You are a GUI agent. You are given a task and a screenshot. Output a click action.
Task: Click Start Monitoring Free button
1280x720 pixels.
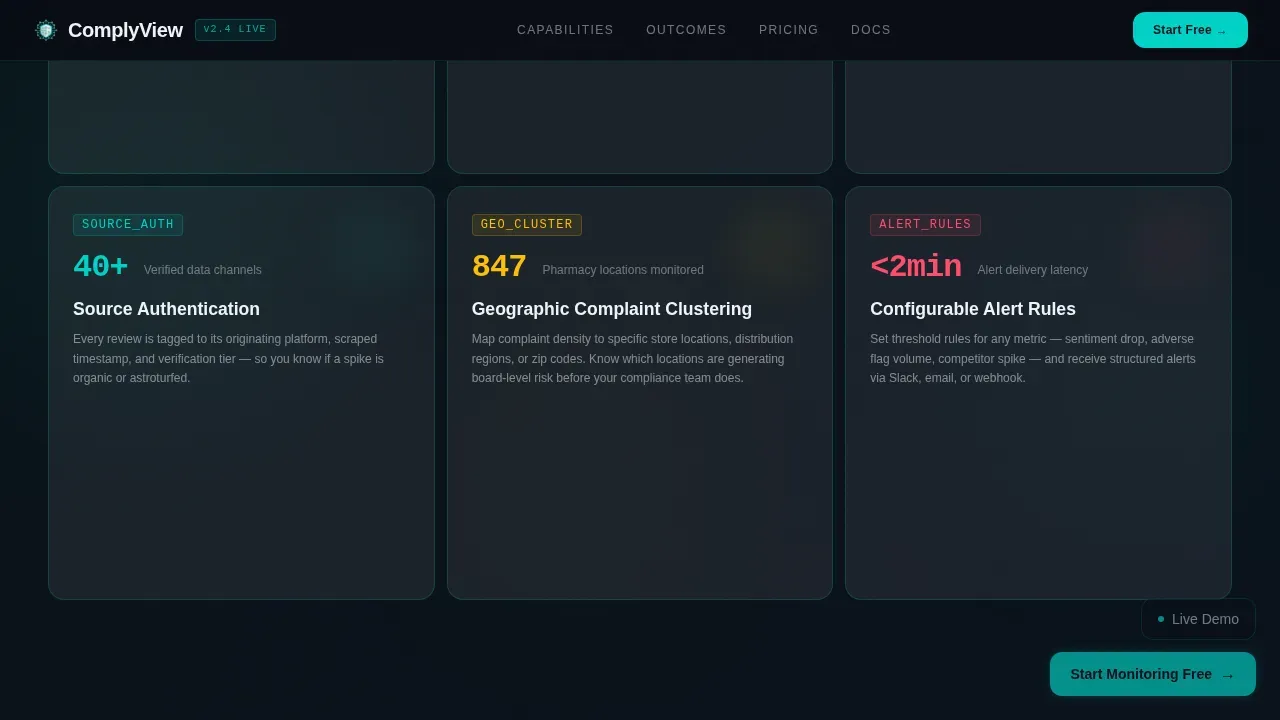coord(1153,674)
